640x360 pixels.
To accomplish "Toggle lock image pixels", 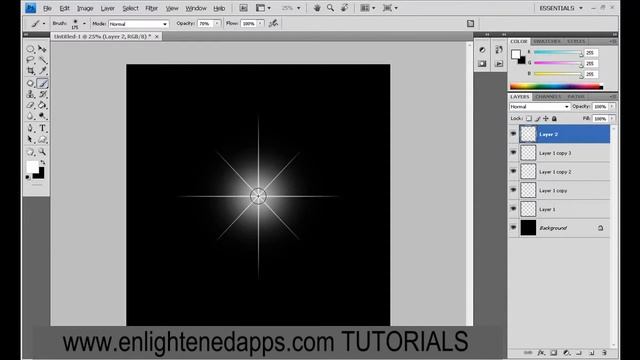I will [x=538, y=118].
